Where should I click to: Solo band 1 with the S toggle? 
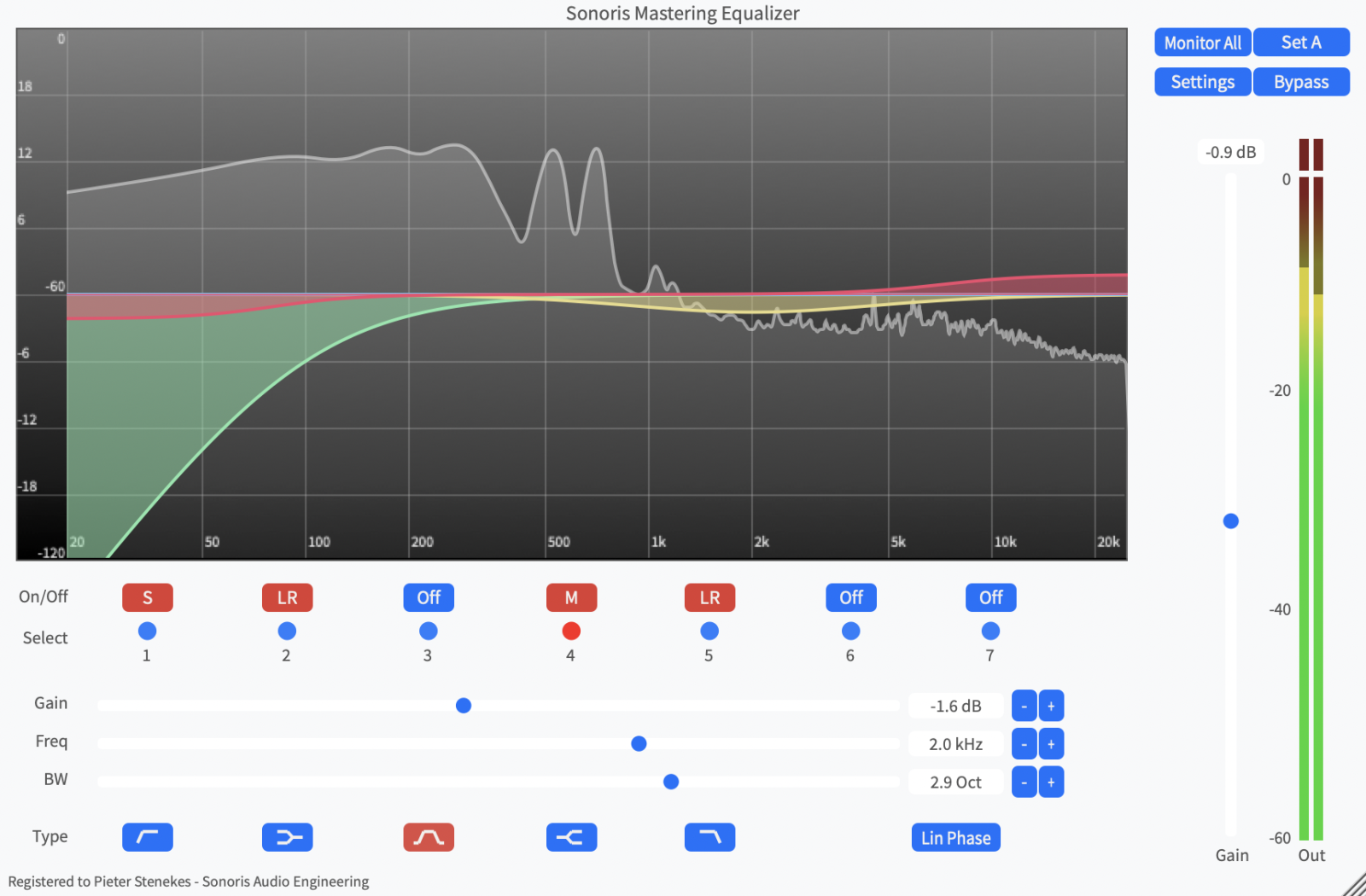coord(147,597)
